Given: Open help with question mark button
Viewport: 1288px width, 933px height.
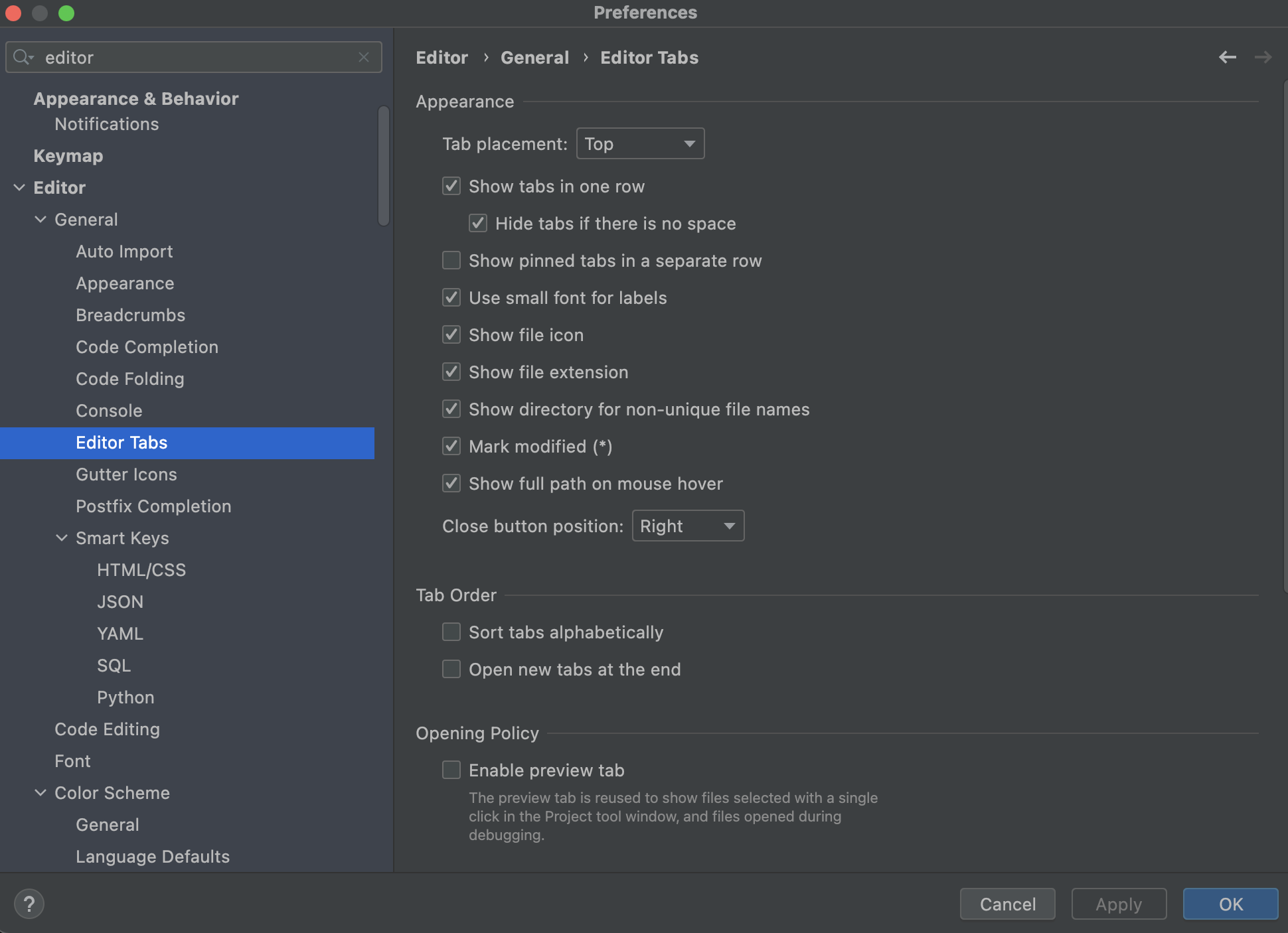Looking at the screenshot, I should coord(29,904).
